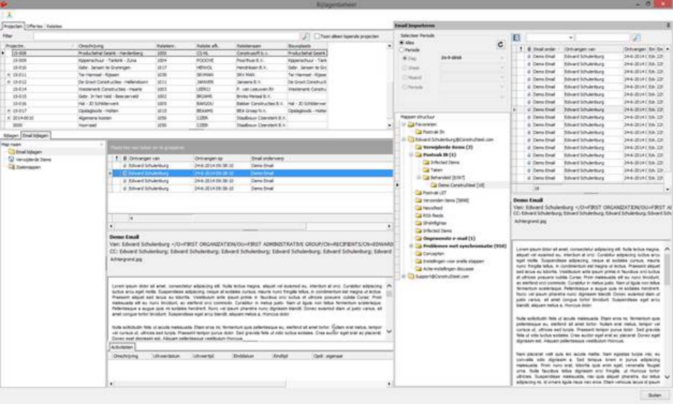Click the refresh icon in Selecteer Periode
The height and width of the screenshot is (404, 673).
(x=500, y=44)
